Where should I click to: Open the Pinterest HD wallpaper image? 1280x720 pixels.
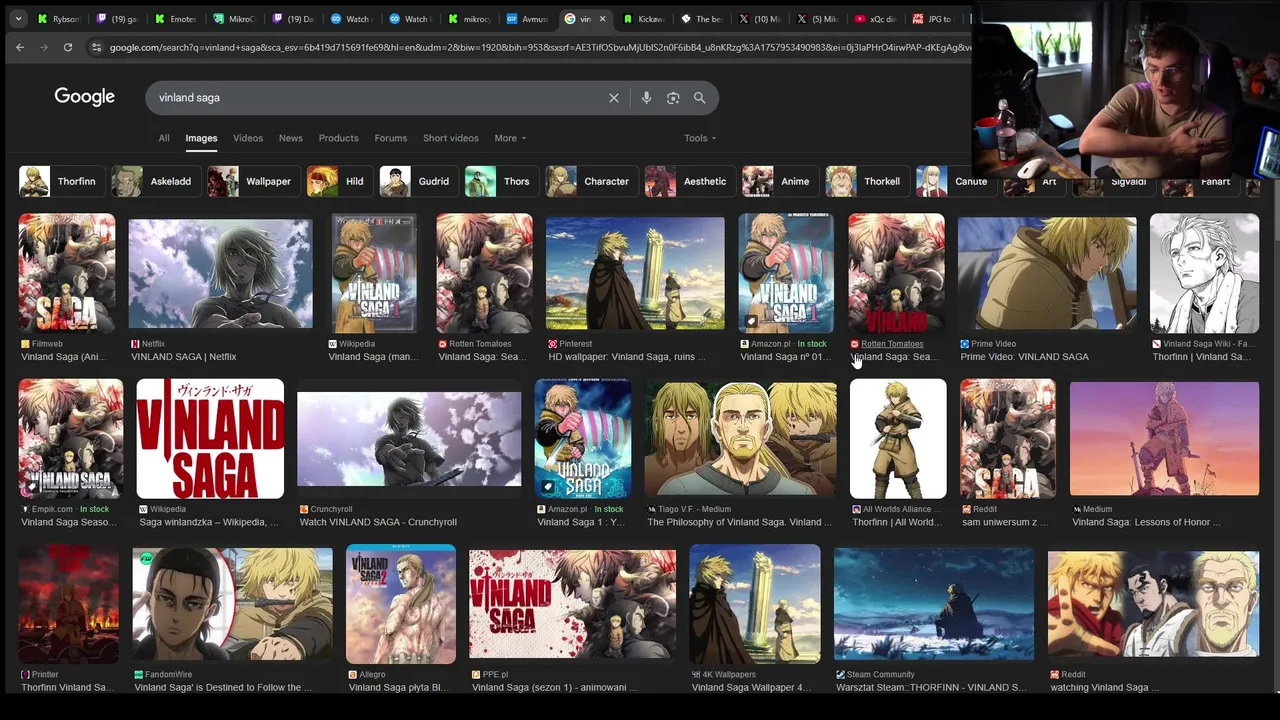(635, 273)
